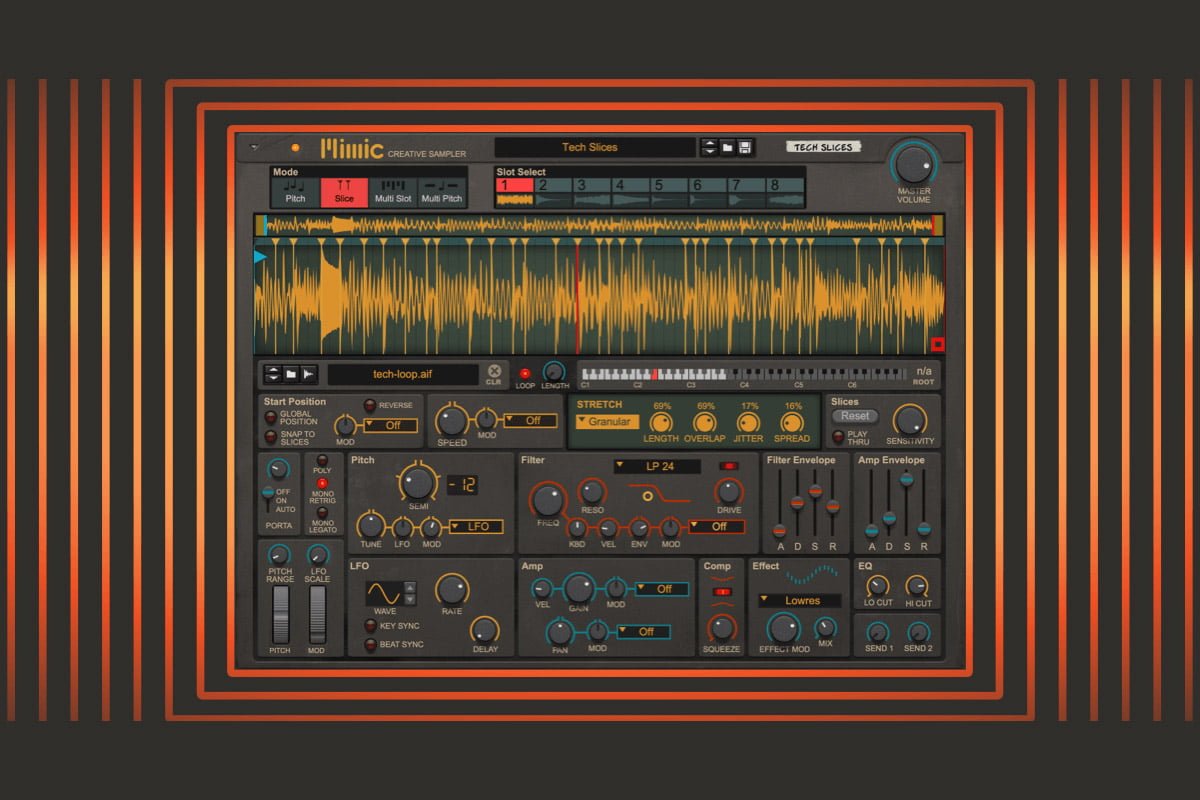Click the Comp Squeeze knob

tap(721, 628)
